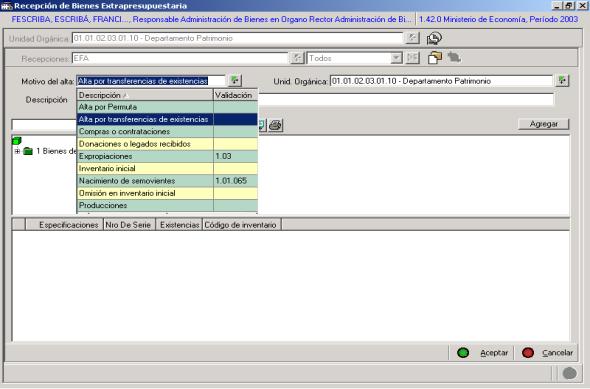Click the navigation button right of the Todos dropdown
Screen dimensions: 590x389
tap(413, 58)
